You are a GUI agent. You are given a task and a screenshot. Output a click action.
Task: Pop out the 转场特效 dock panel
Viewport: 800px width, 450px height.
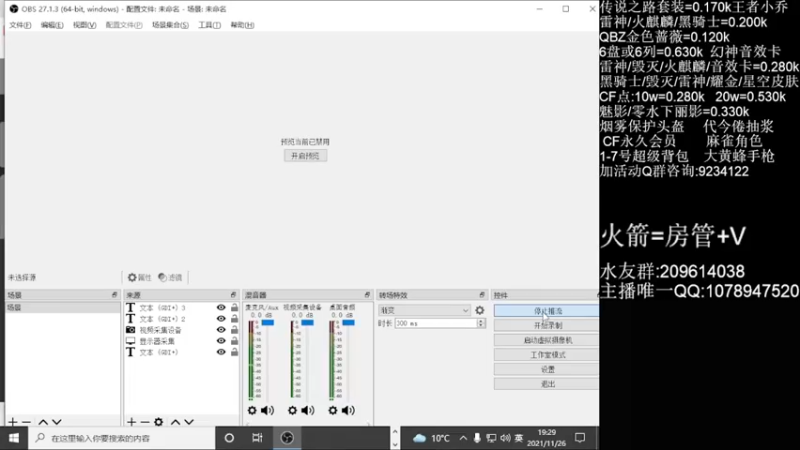click(x=482, y=295)
